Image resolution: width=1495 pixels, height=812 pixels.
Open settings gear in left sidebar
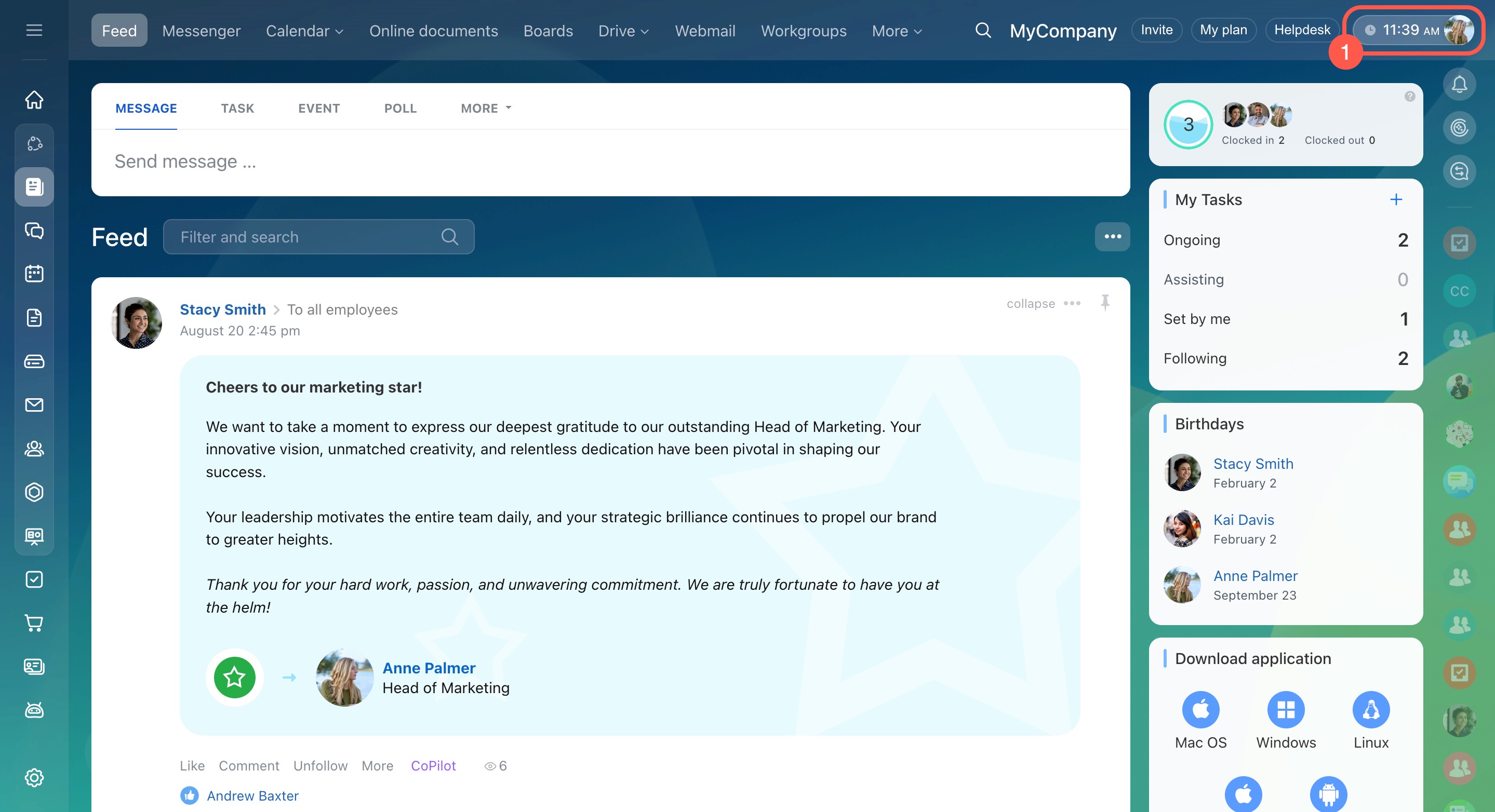click(x=34, y=777)
